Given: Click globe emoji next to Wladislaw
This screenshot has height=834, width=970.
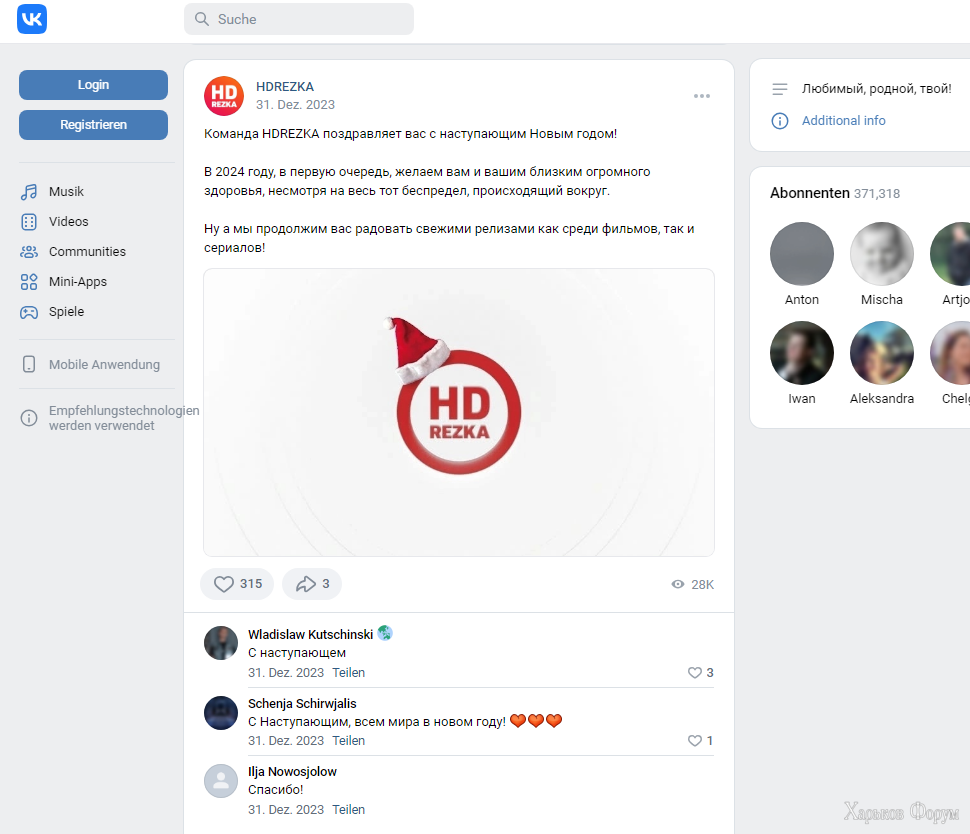Looking at the screenshot, I should coord(385,633).
